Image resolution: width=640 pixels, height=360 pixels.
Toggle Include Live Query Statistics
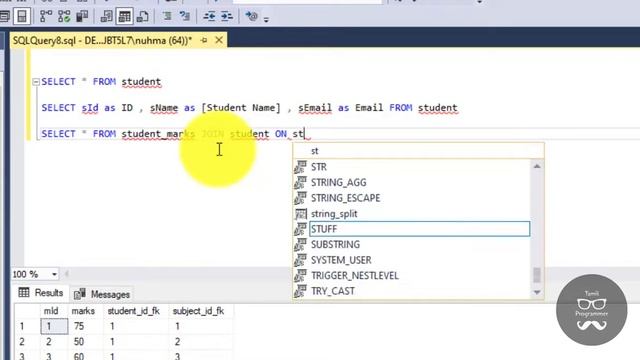point(64,16)
